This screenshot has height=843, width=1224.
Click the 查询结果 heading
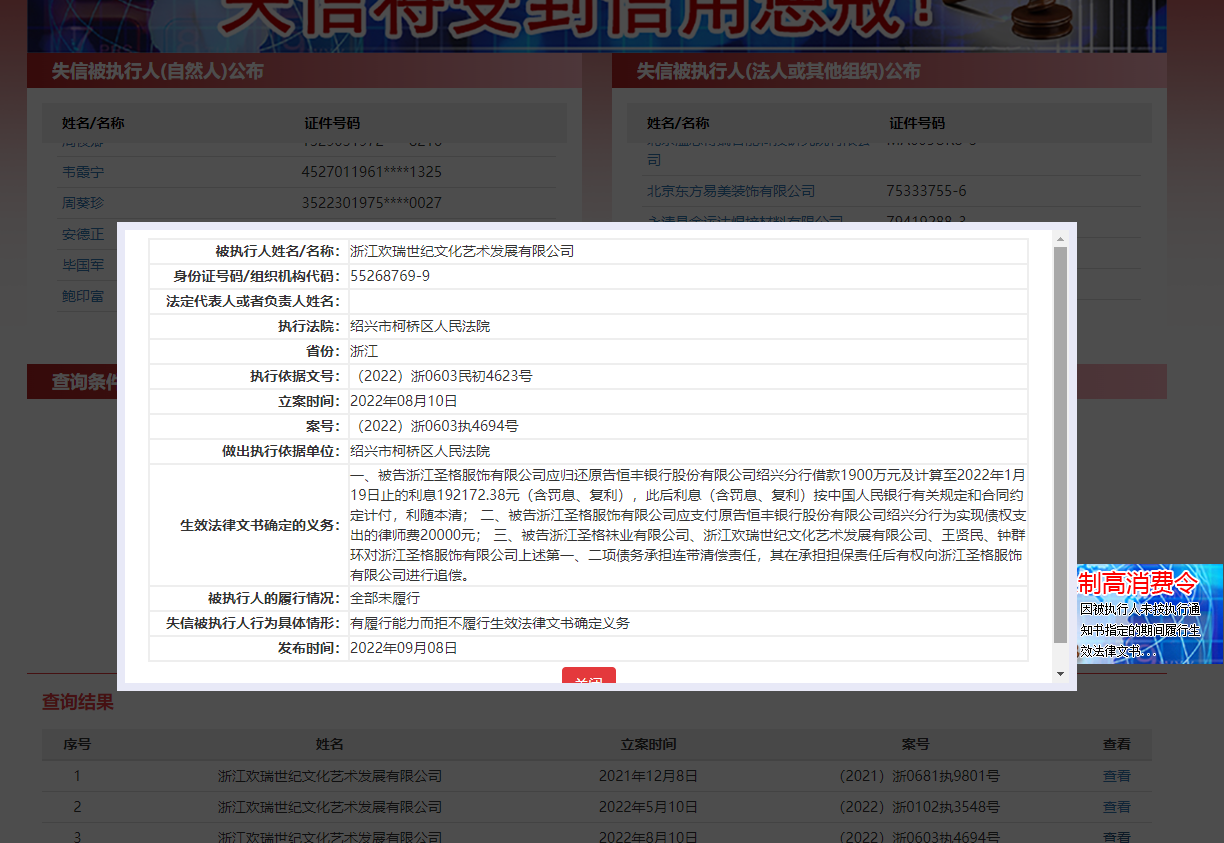tap(78, 703)
